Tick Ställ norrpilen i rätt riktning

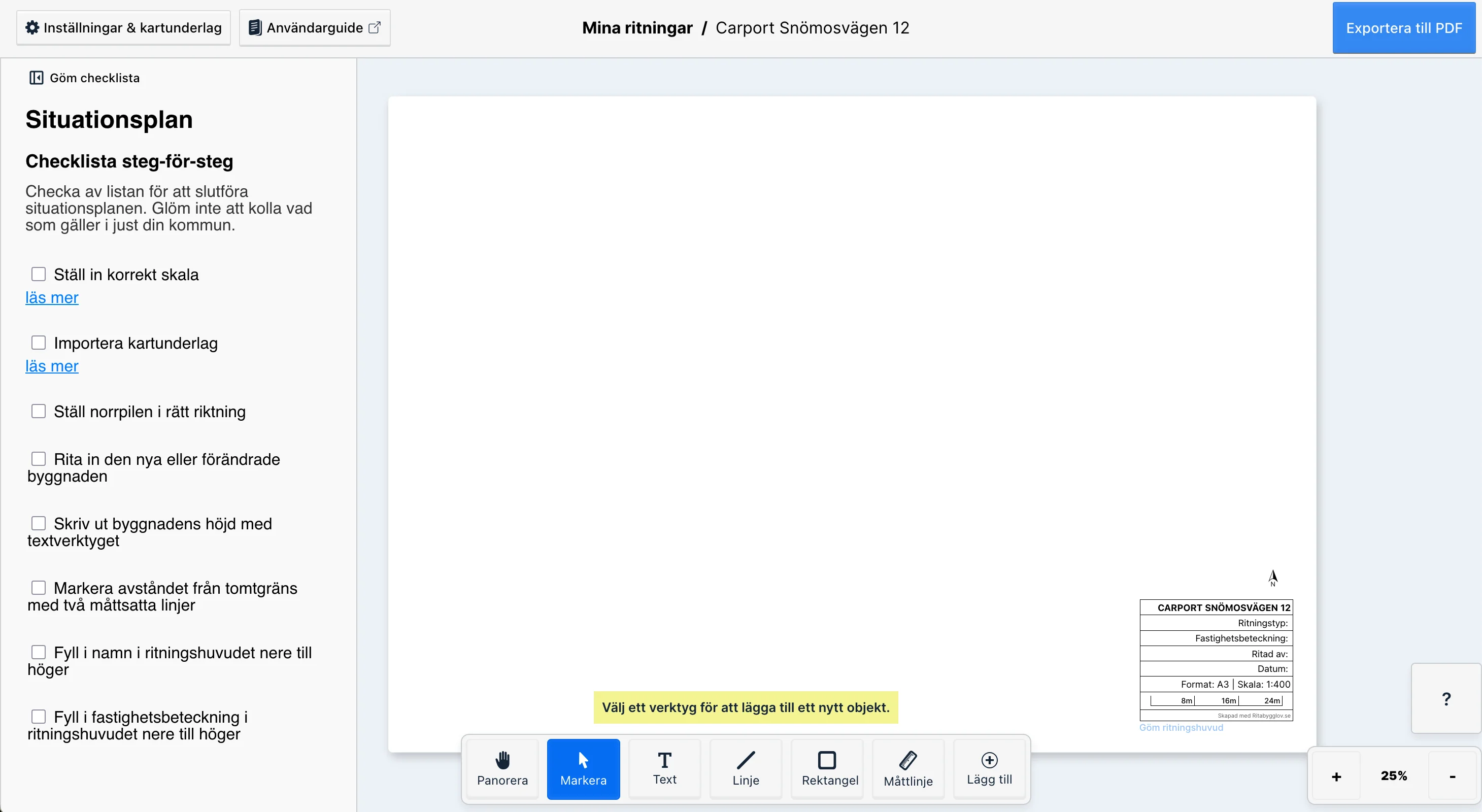click(x=39, y=411)
